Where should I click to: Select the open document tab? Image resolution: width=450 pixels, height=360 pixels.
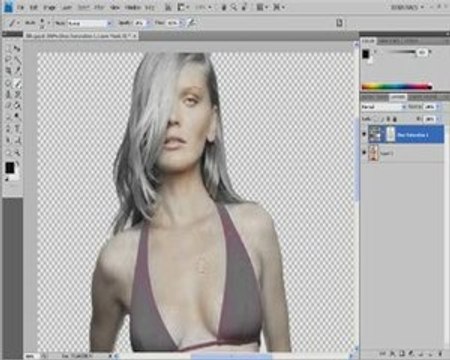coord(81,35)
